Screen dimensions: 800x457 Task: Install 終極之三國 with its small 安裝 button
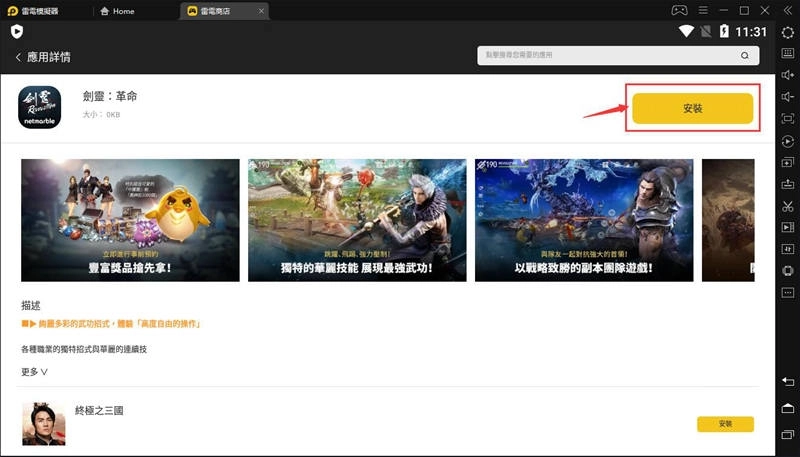(725, 424)
